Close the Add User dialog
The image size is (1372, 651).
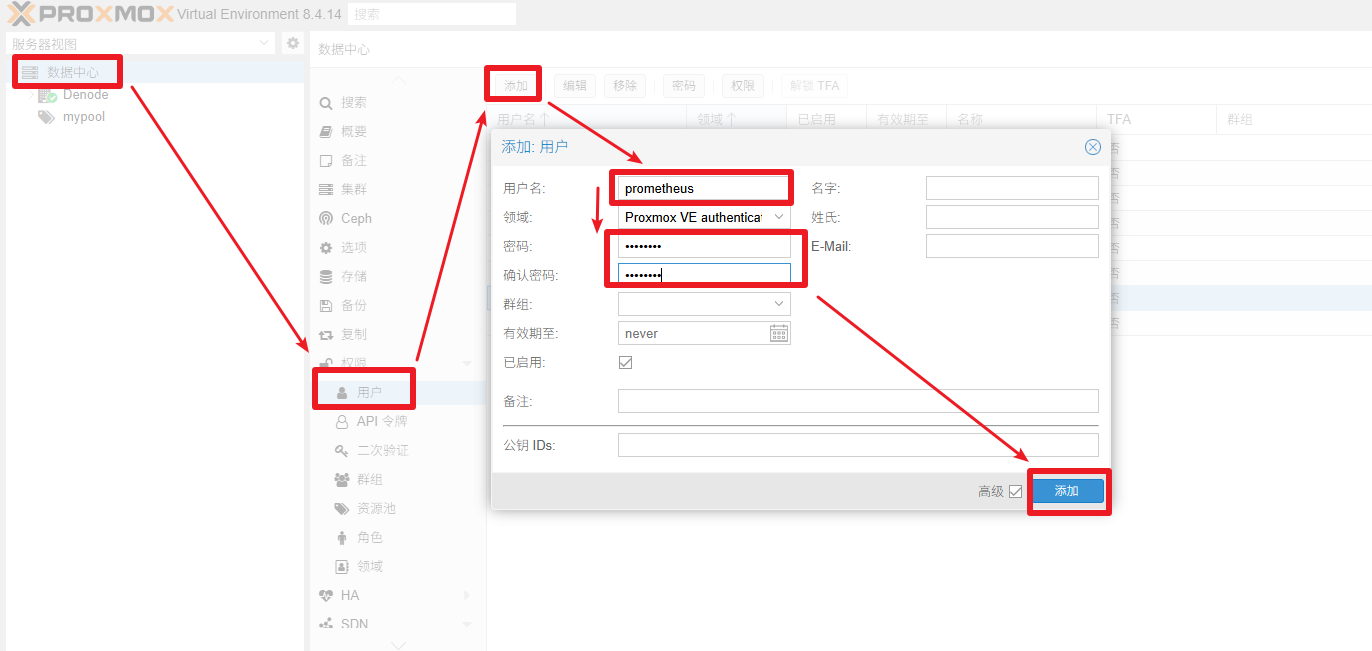coord(1093,147)
